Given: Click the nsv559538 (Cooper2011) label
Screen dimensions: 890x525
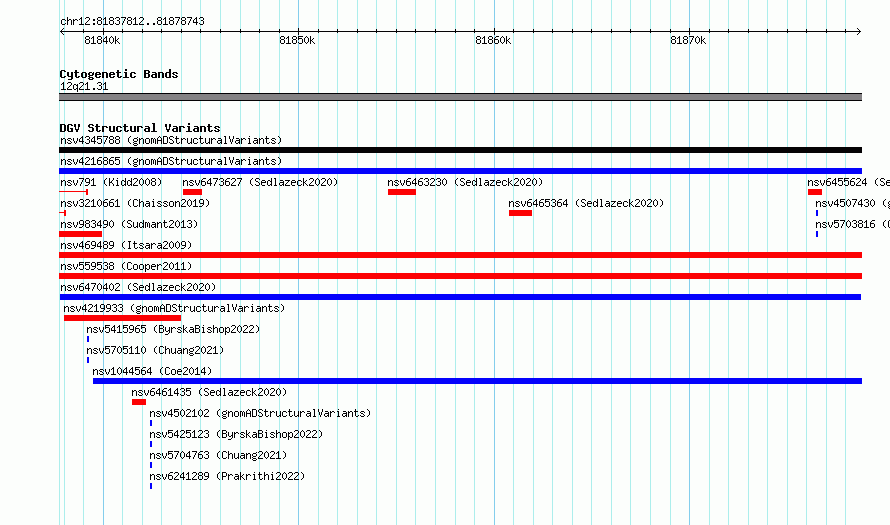Looking at the screenshot, I should [126, 266].
